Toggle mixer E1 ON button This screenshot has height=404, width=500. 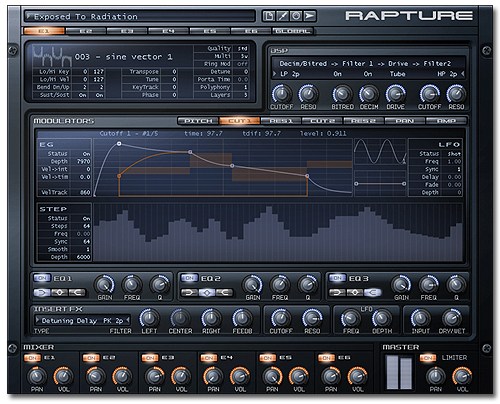33,358
